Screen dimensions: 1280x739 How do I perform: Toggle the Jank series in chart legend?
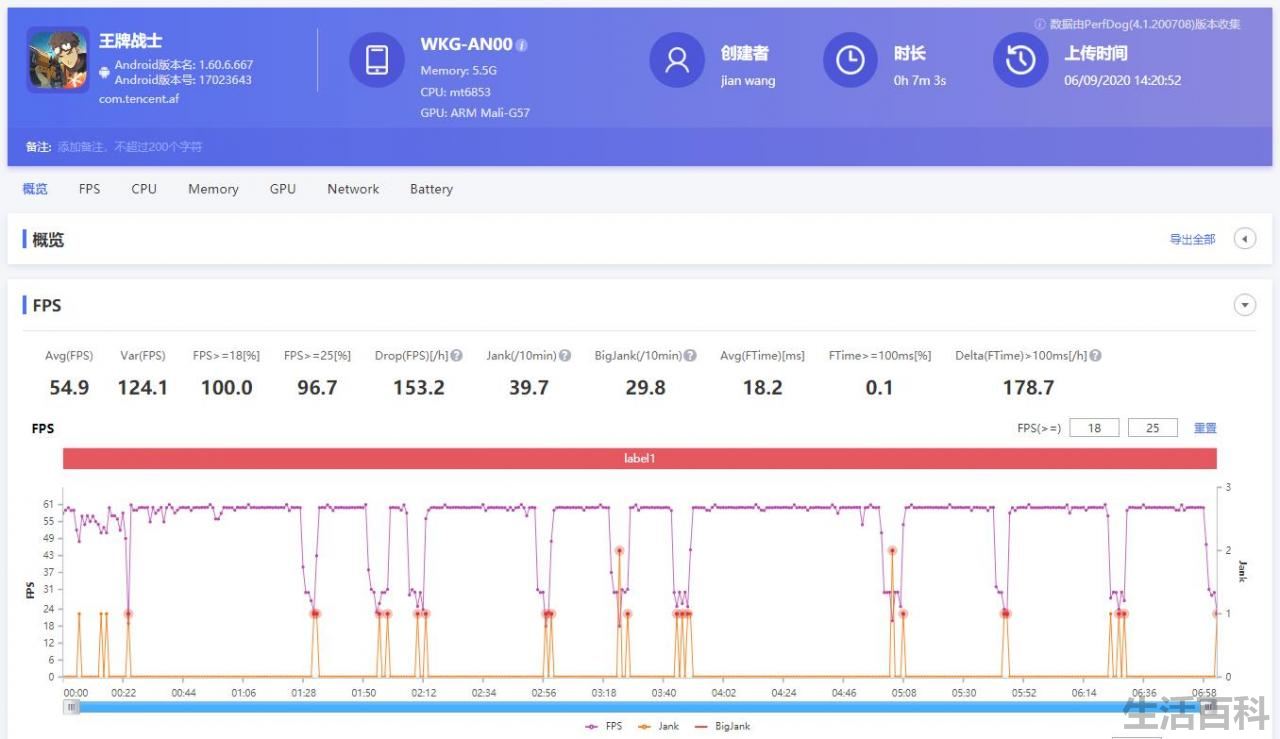tap(657, 726)
